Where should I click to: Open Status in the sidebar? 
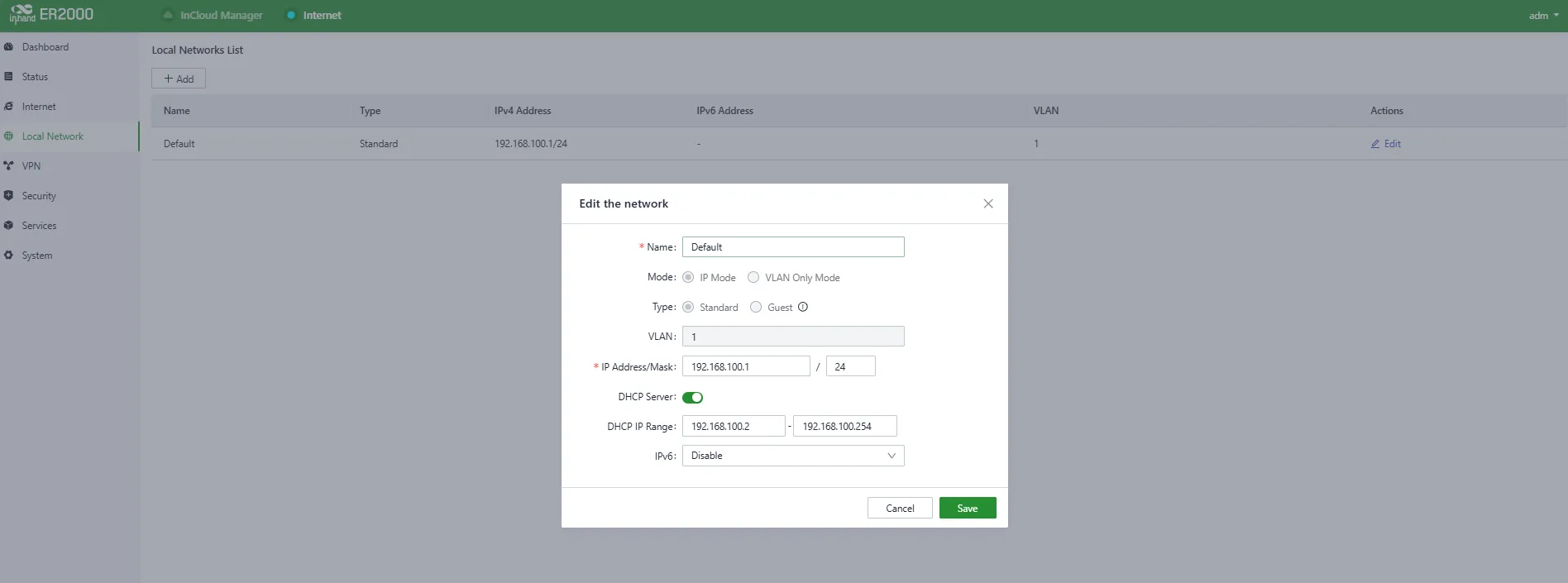click(x=35, y=77)
